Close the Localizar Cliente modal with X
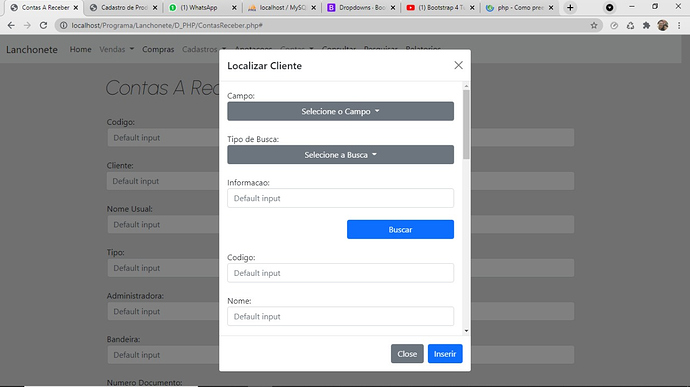 [x=458, y=65]
